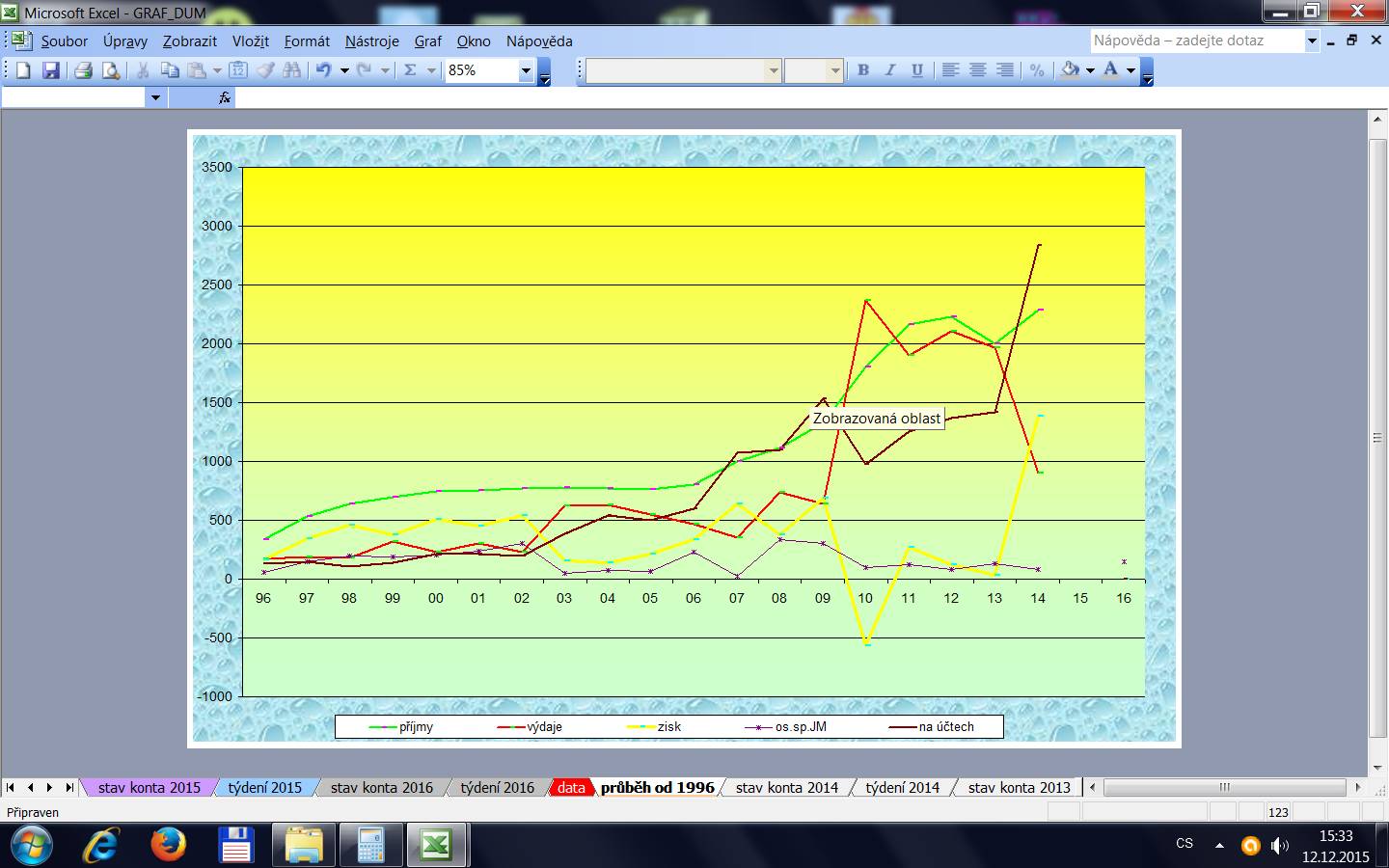Click the příjmy legend entry
1389x868 pixels.
point(401,726)
